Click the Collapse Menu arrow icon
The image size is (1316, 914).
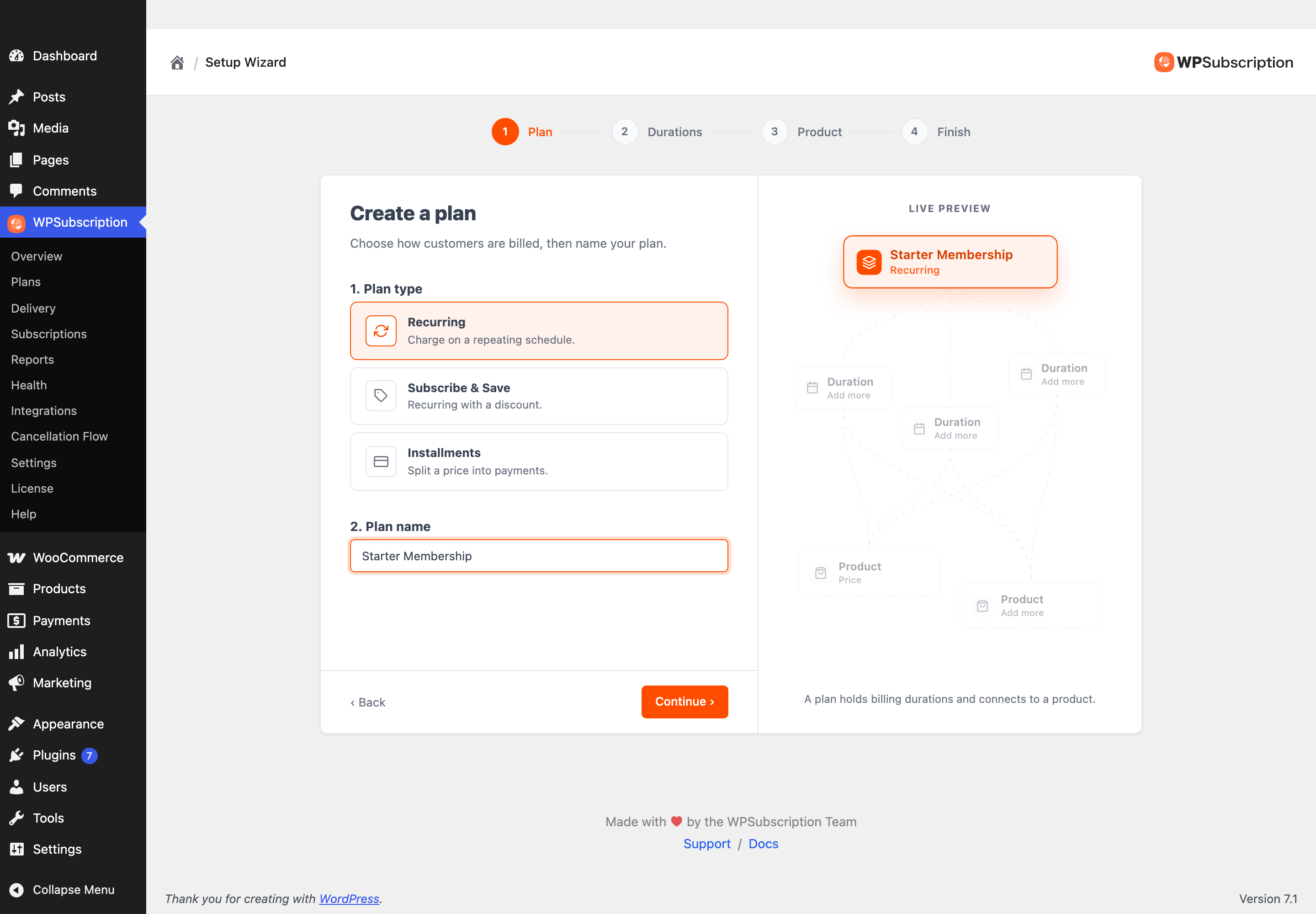(x=16, y=890)
